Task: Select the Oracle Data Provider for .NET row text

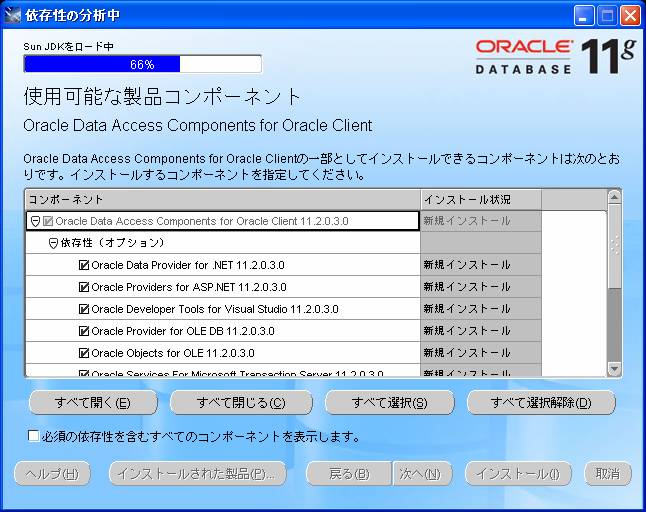Action: click(x=187, y=265)
